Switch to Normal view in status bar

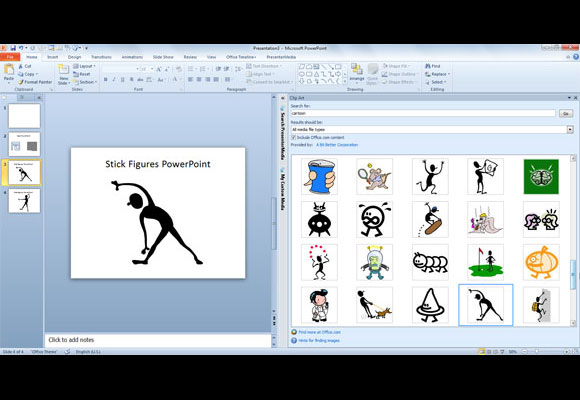482,352
